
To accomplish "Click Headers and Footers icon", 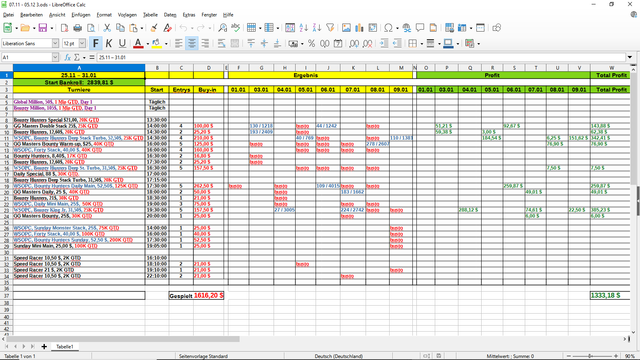I will (433, 28).
